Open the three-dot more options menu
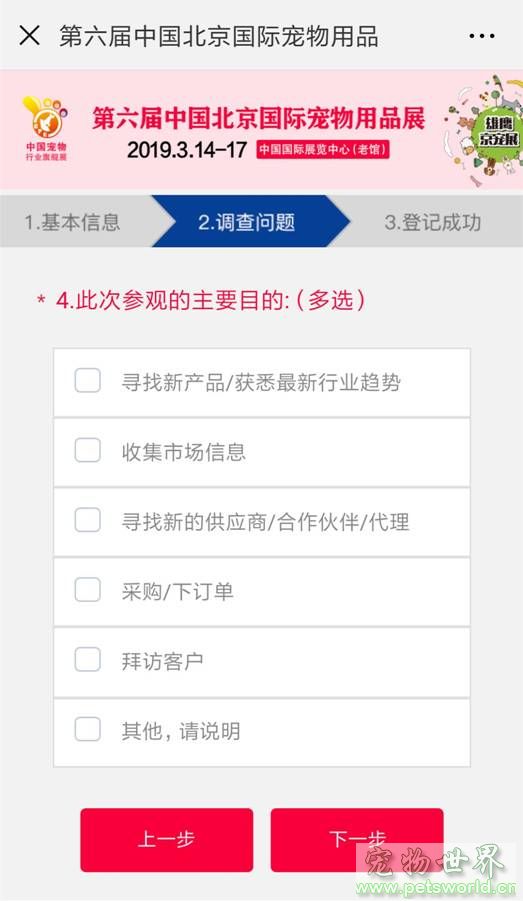523x901 pixels. (x=482, y=36)
